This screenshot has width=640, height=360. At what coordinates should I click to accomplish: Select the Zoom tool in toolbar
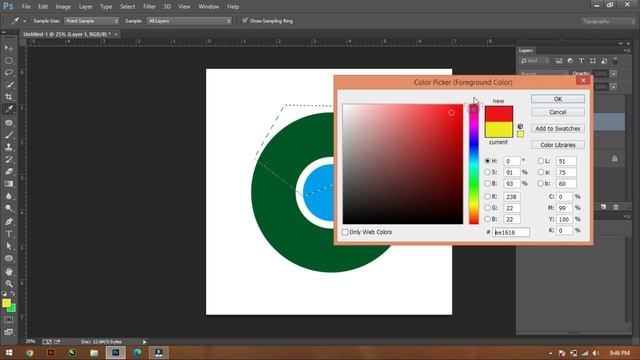(9, 284)
